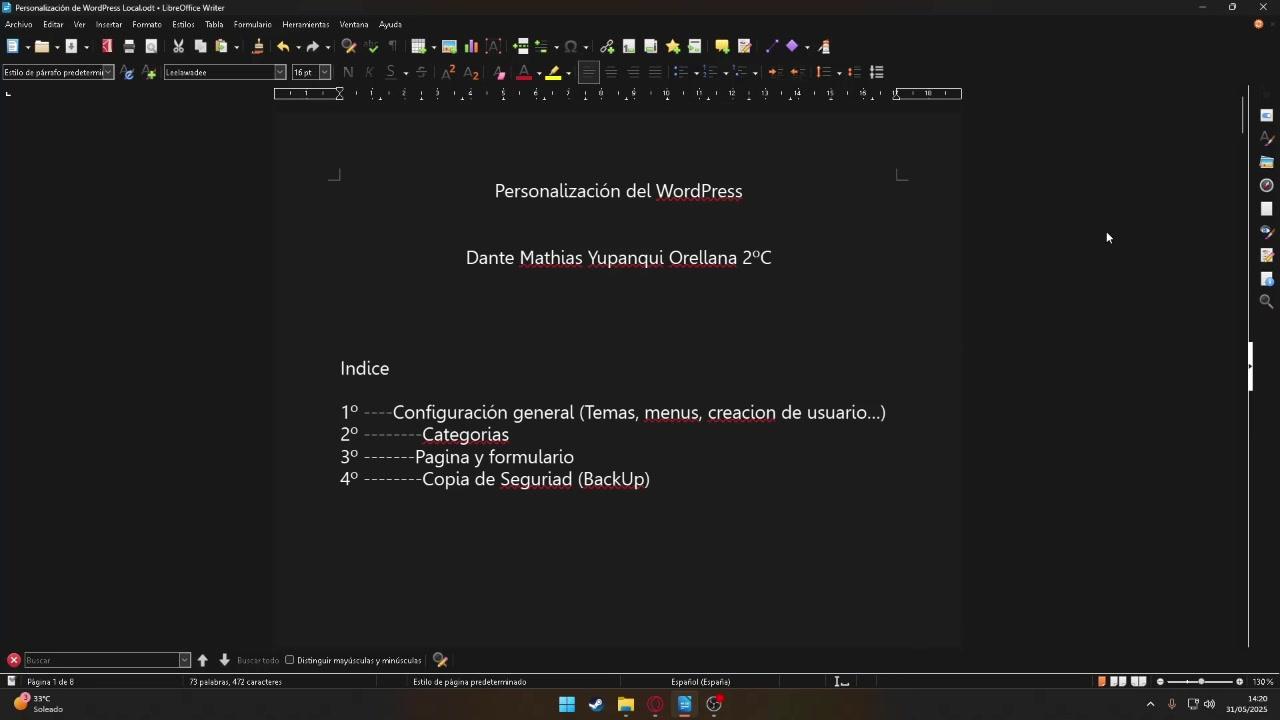
Task: Click the Clone Formatting paintbrush icon
Action: click(258, 46)
